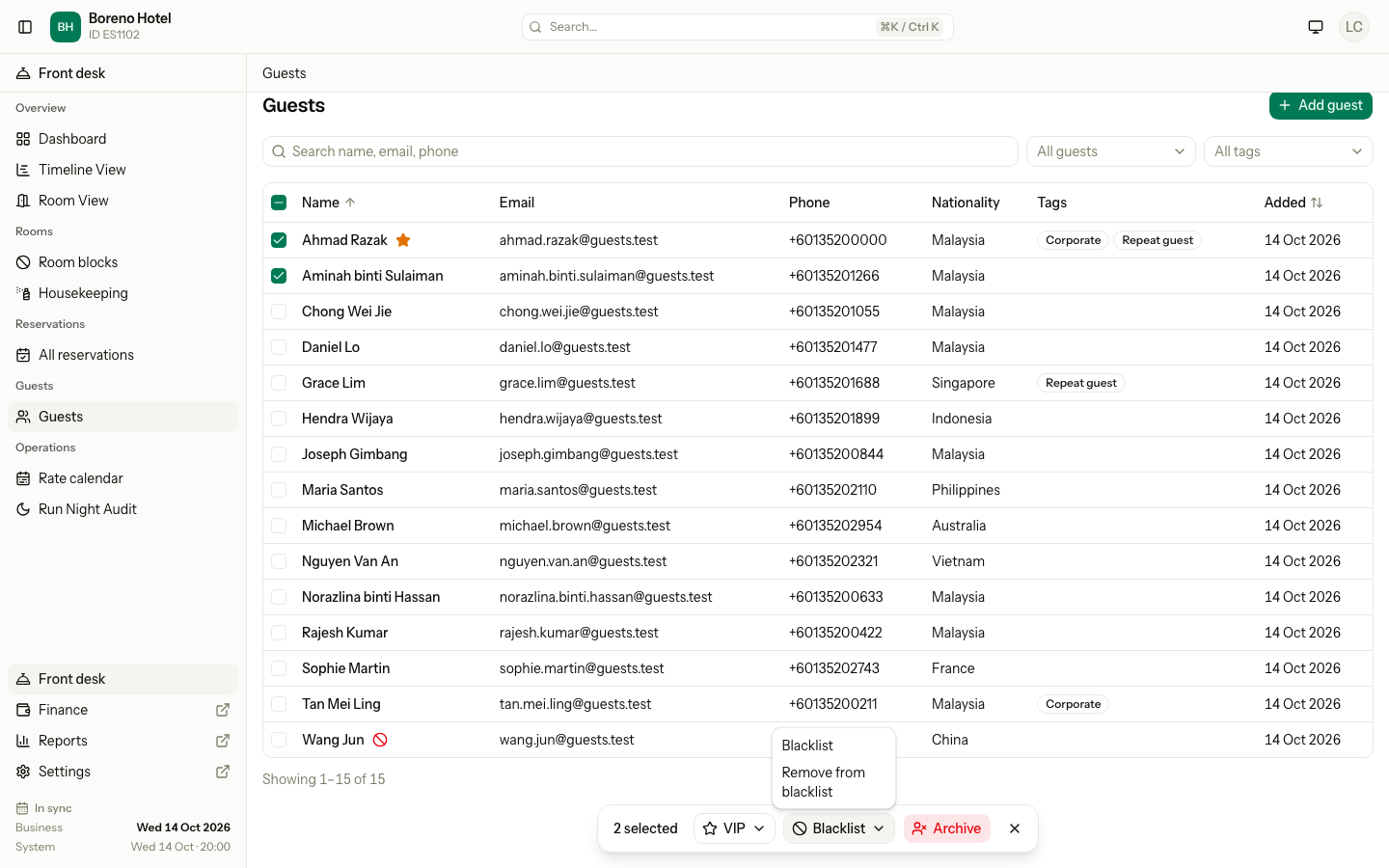Focus the guest name, email, phone search

[x=640, y=151]
